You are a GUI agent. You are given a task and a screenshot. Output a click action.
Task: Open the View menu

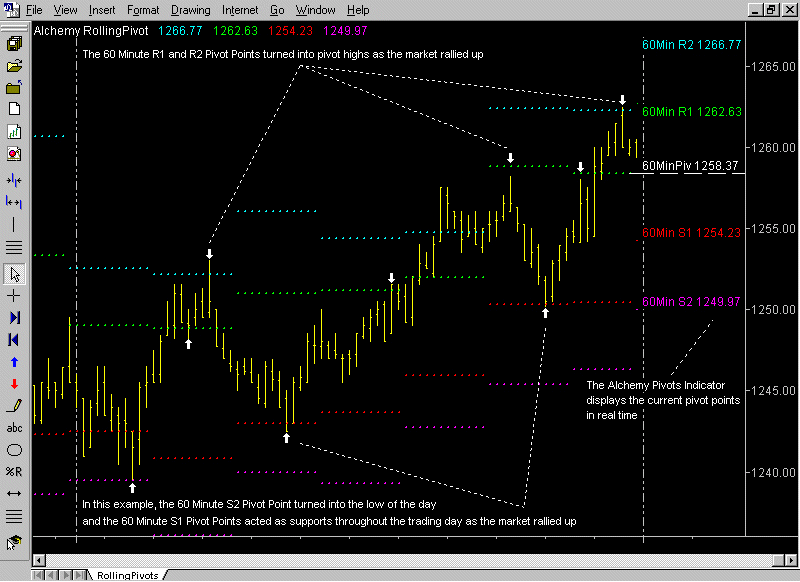click(x=65, y=10)
